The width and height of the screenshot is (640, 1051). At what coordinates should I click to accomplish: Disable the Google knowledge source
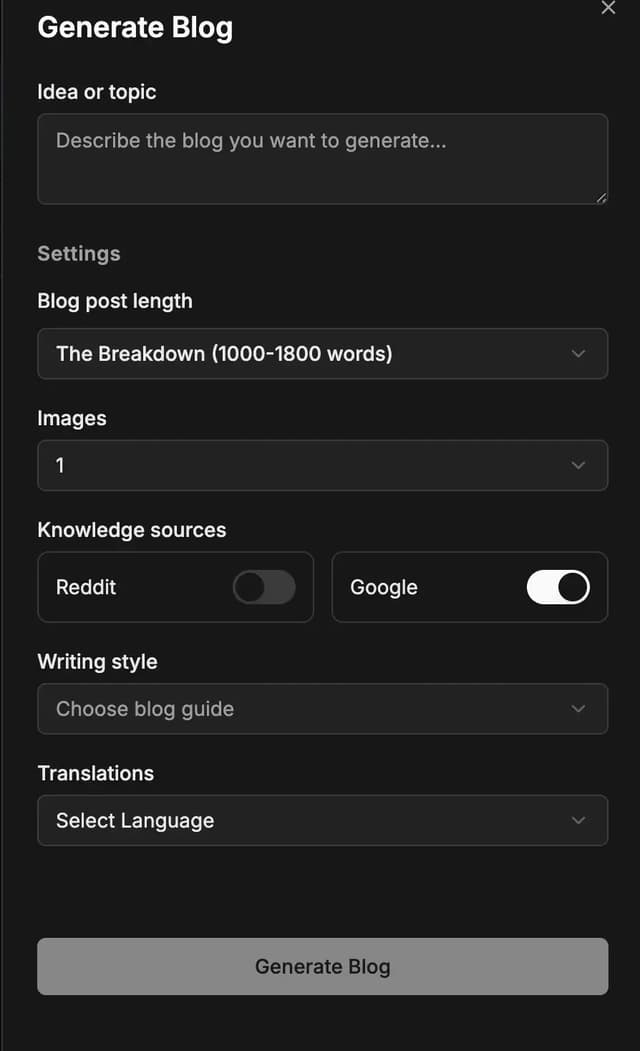tap(557, 587)
